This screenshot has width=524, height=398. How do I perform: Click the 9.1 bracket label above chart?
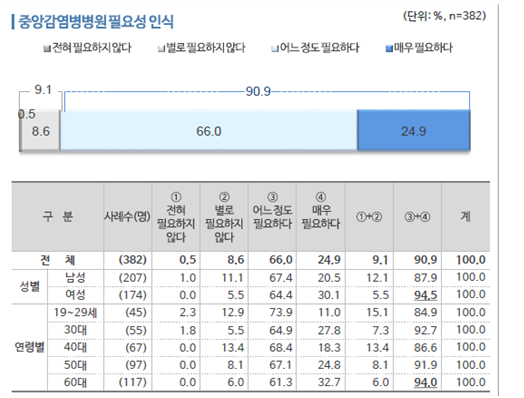pyautogui.click(x=43, y=90)
